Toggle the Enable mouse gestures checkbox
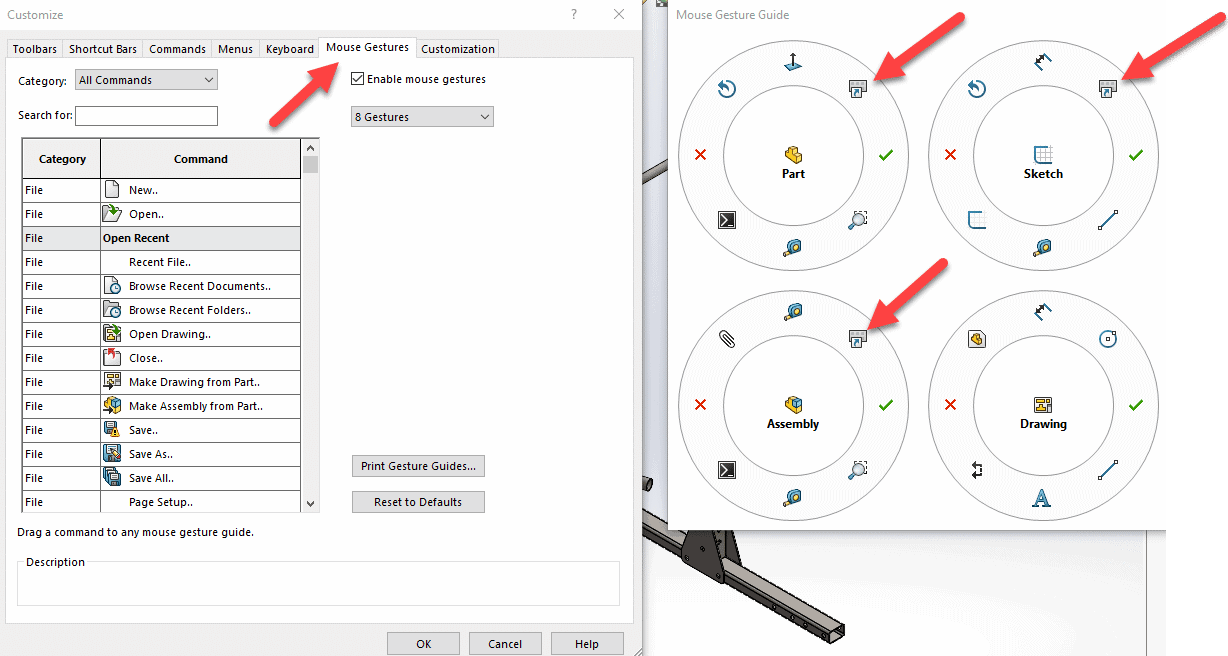Screen dimensions: 1228x656 tap(358, 79)
